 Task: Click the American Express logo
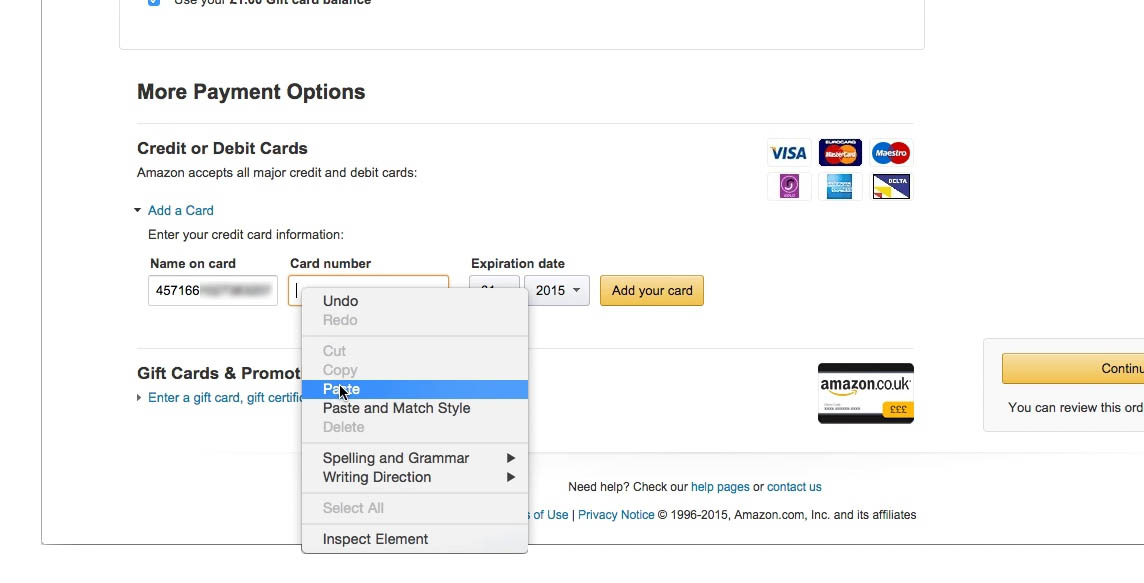click(839, 186)
